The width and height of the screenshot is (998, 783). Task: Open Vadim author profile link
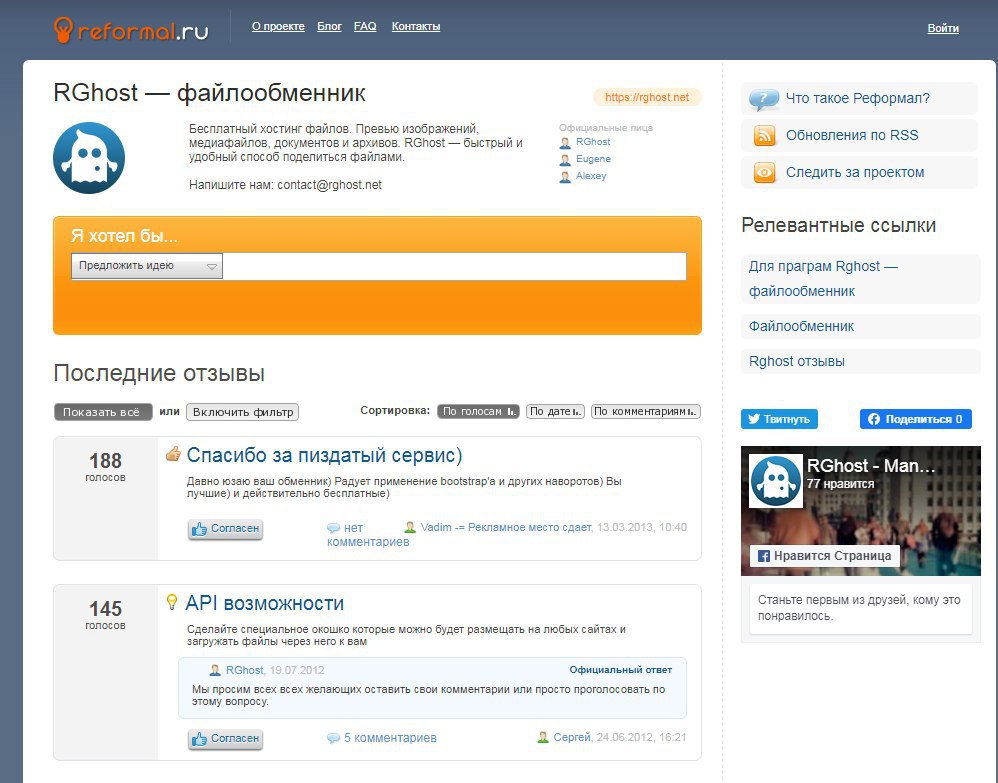[x=506, y=527]
